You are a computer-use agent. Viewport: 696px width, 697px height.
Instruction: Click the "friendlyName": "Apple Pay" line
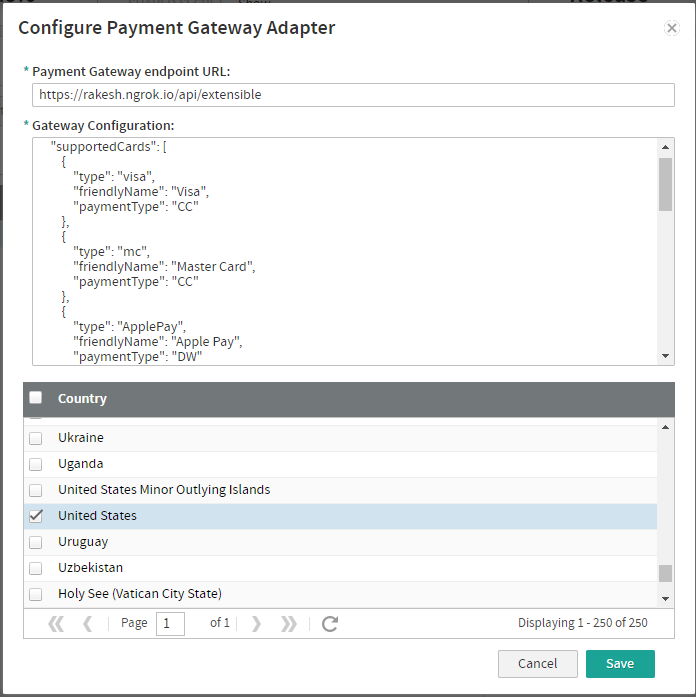[158, 341]
